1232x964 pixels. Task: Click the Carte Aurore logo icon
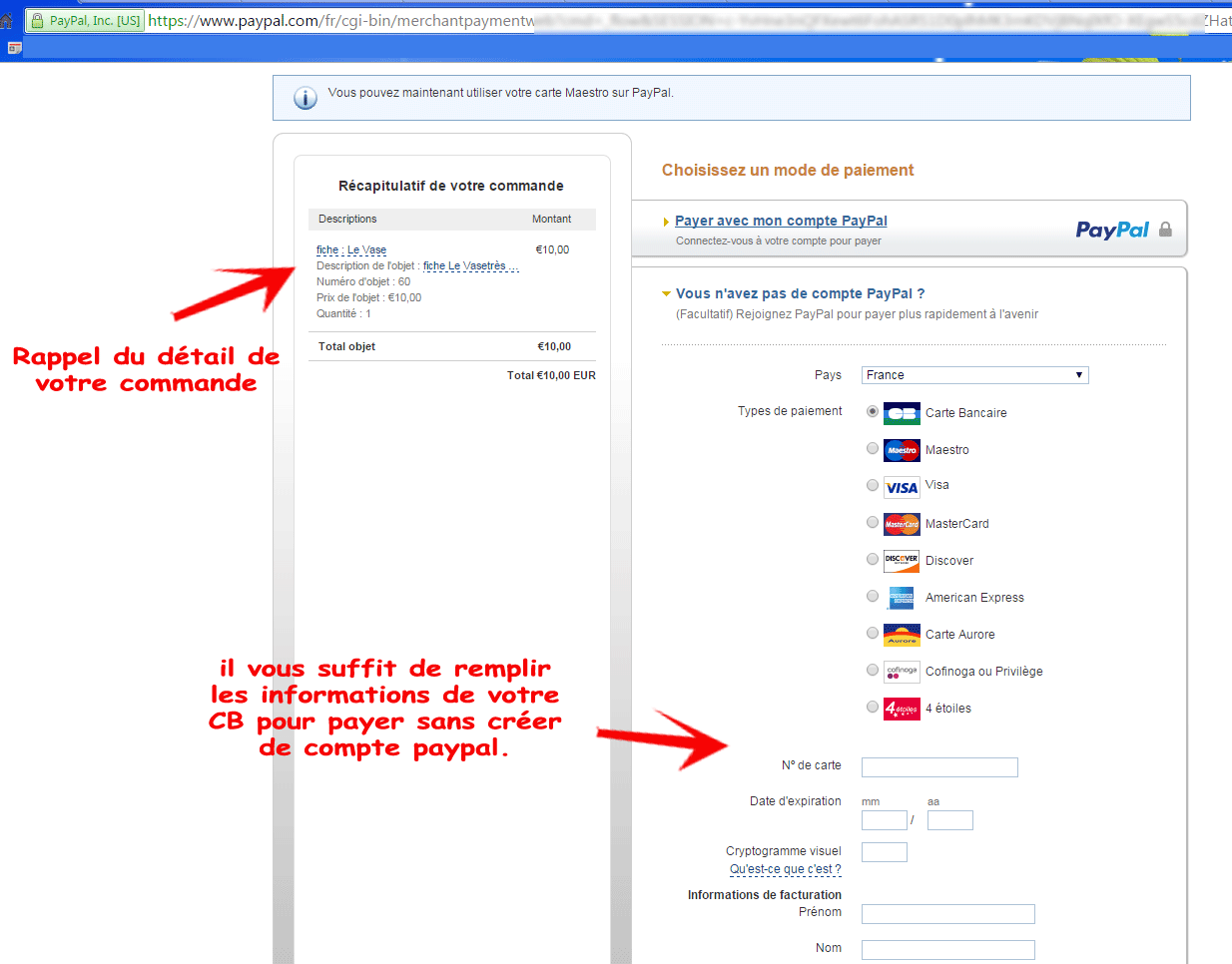[x=902, y=635]
